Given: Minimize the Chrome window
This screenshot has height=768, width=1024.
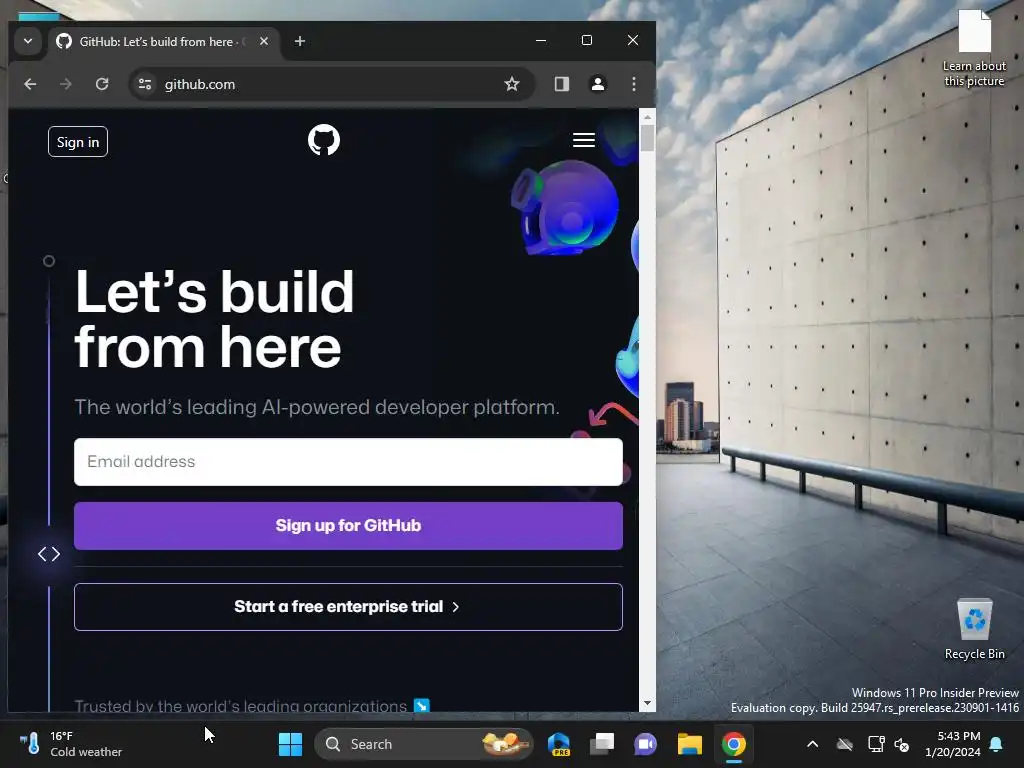Looking at the screenshot, I should [x=541, y=40].
